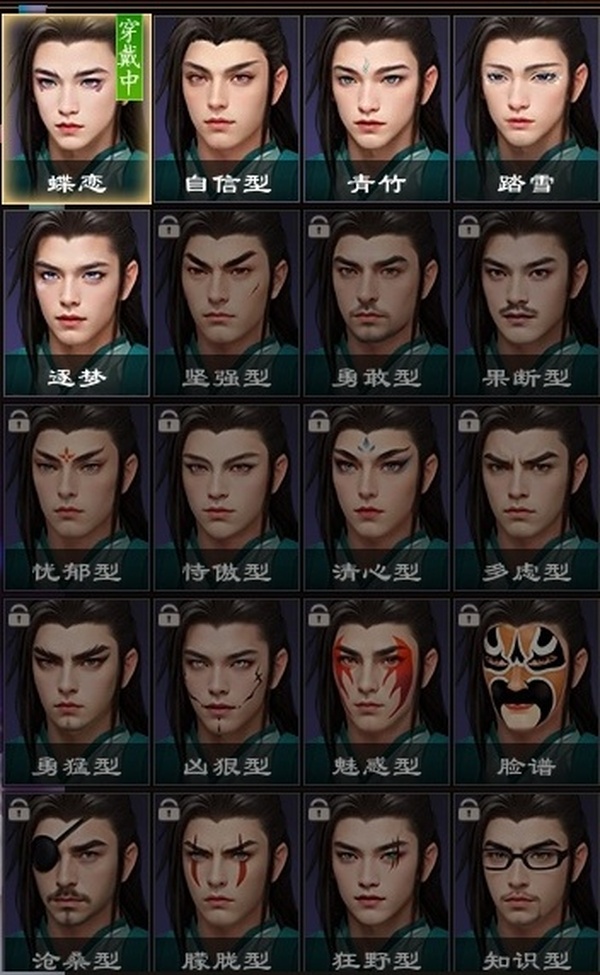This screenshot has width=600, height=975.
Task: Pick the 青竹 face with forehead mark
Action: coord(377,109)
